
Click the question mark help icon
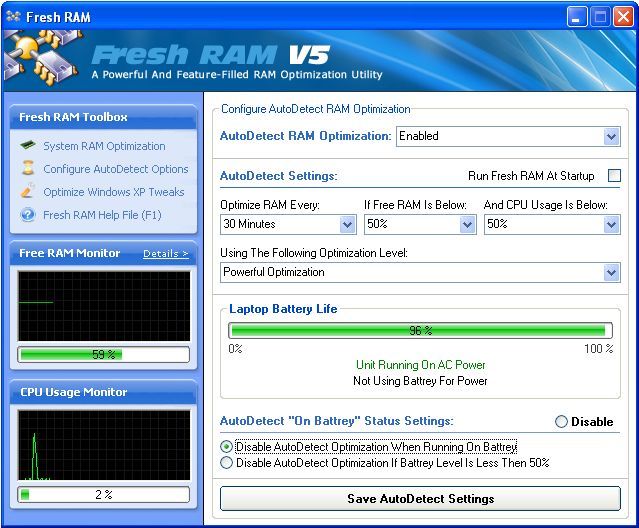click(x=28, y=214)
